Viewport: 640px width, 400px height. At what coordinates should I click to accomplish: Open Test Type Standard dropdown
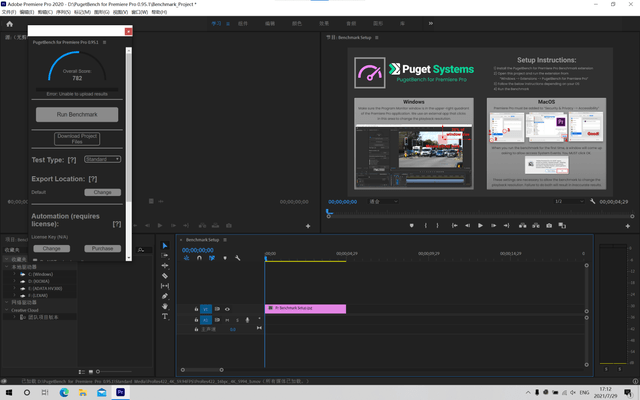coord(102,159)
